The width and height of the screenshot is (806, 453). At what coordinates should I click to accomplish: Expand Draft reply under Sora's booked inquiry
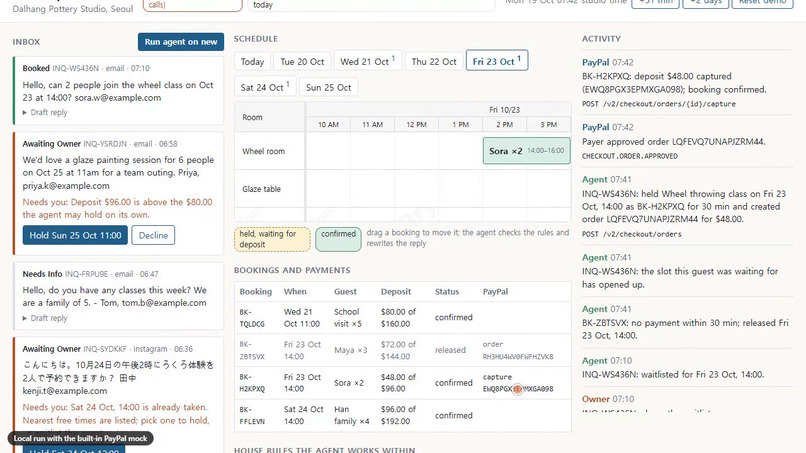pyautogui.click(x=45, y=112)
